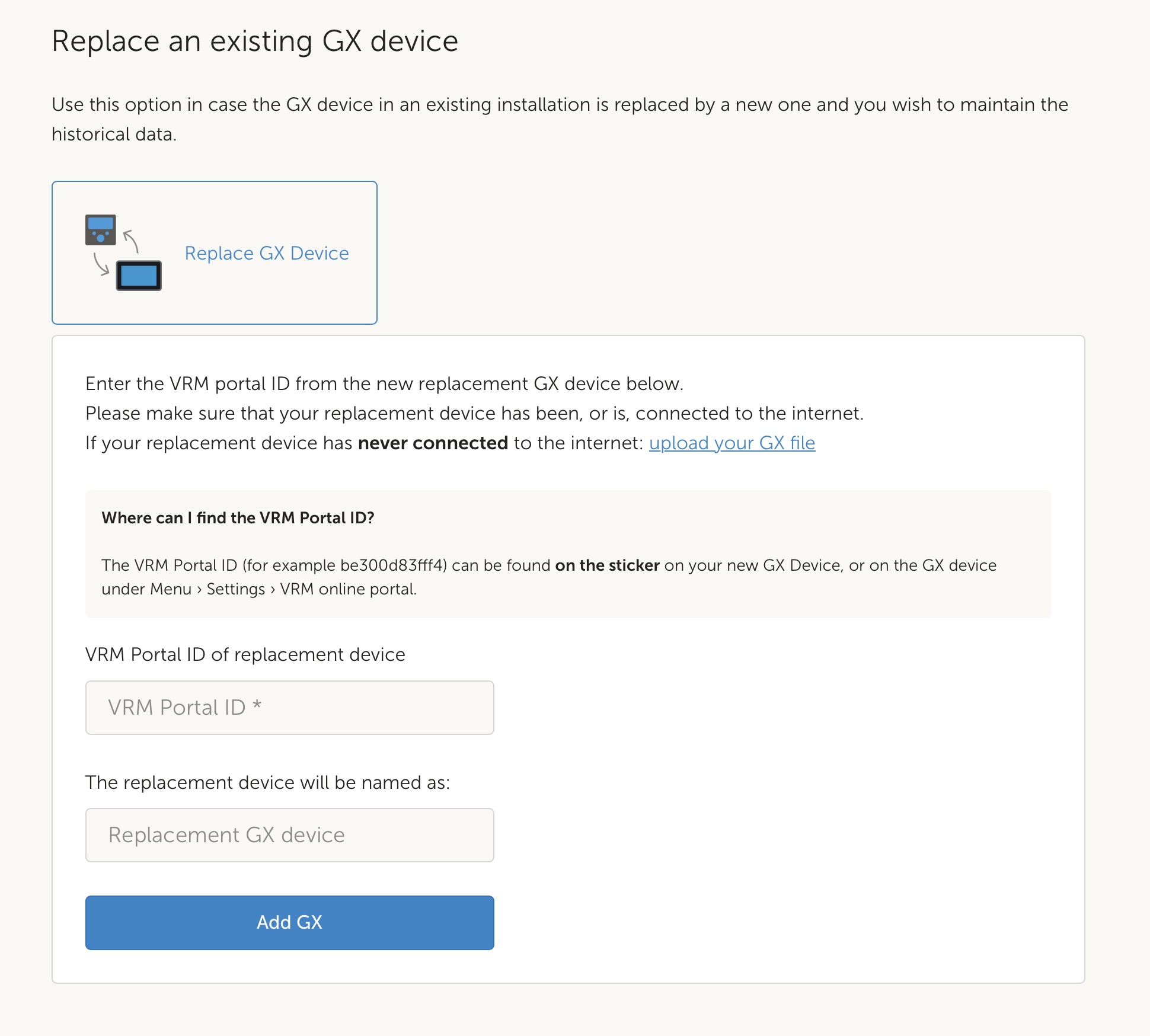The width and height of the screenshot is (1150, 1036).
Task: Click the bold 'never connected' text
Action: 433,443
